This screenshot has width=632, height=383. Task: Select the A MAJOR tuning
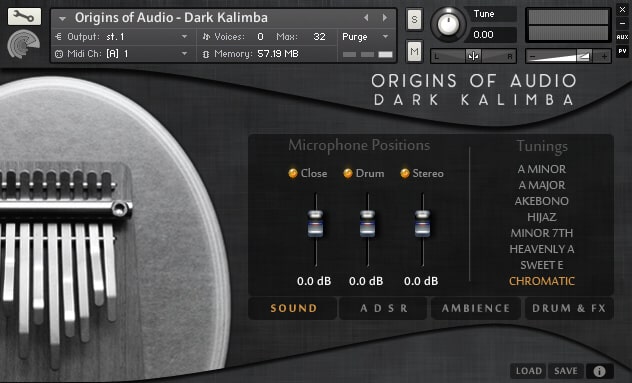[x=542, y=185]
